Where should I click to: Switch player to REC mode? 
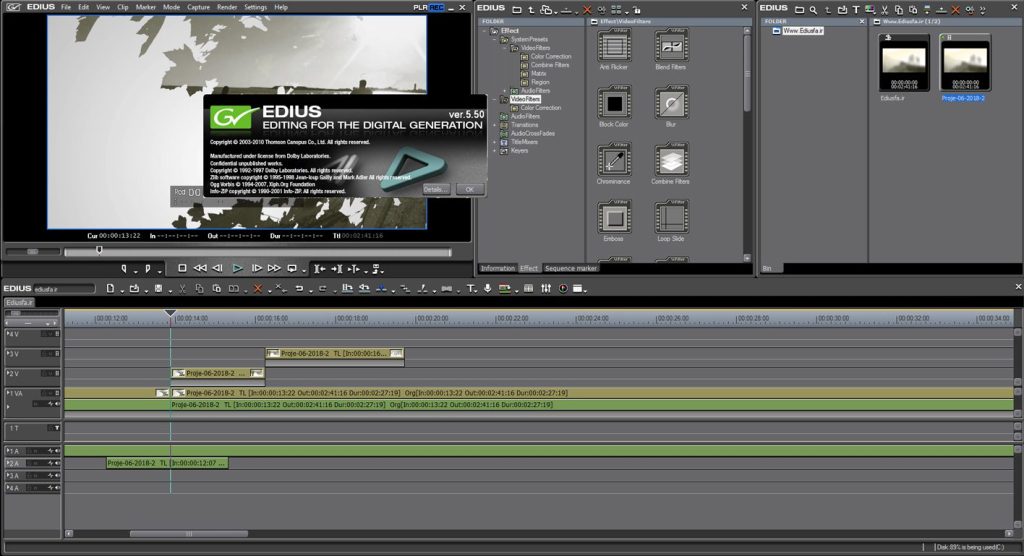click(x=436, y=7)
